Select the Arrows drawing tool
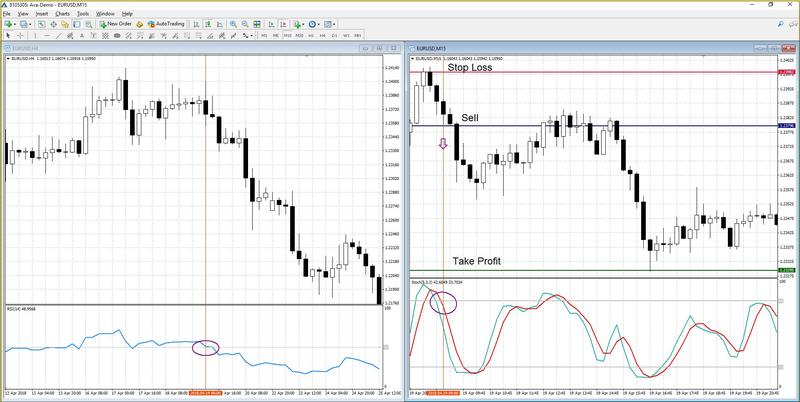Image resolution: width=800 pixels, height=402 pixels. [245, 36]
